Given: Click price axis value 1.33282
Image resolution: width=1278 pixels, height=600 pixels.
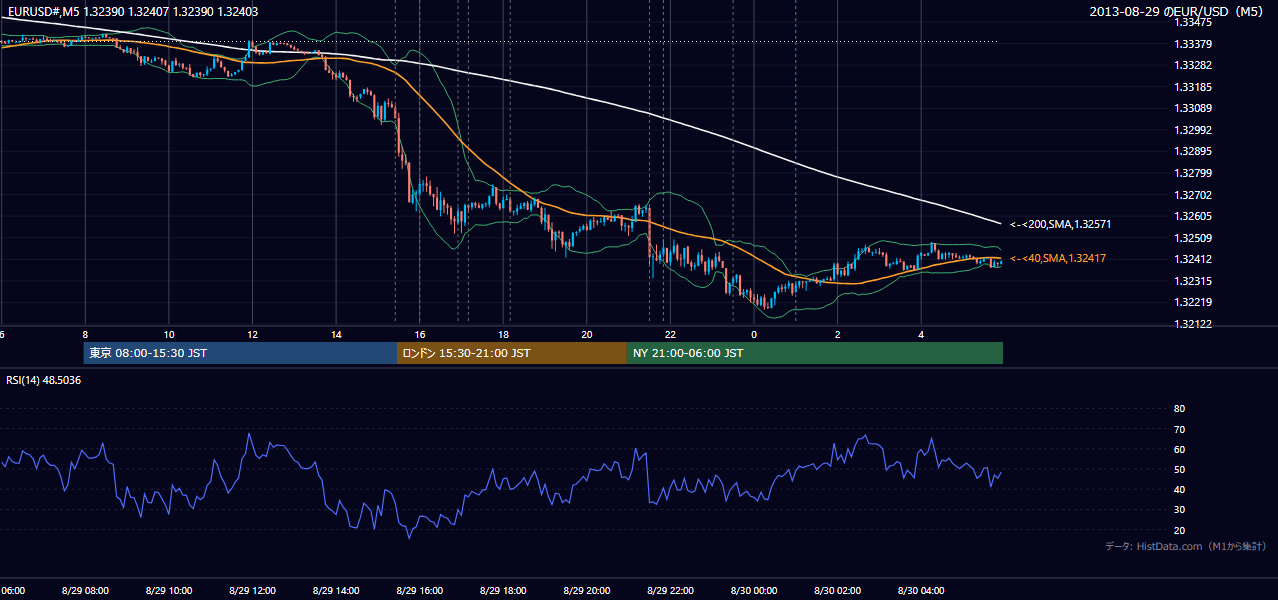Looking at the screenshot, I should click(1193, 65).
